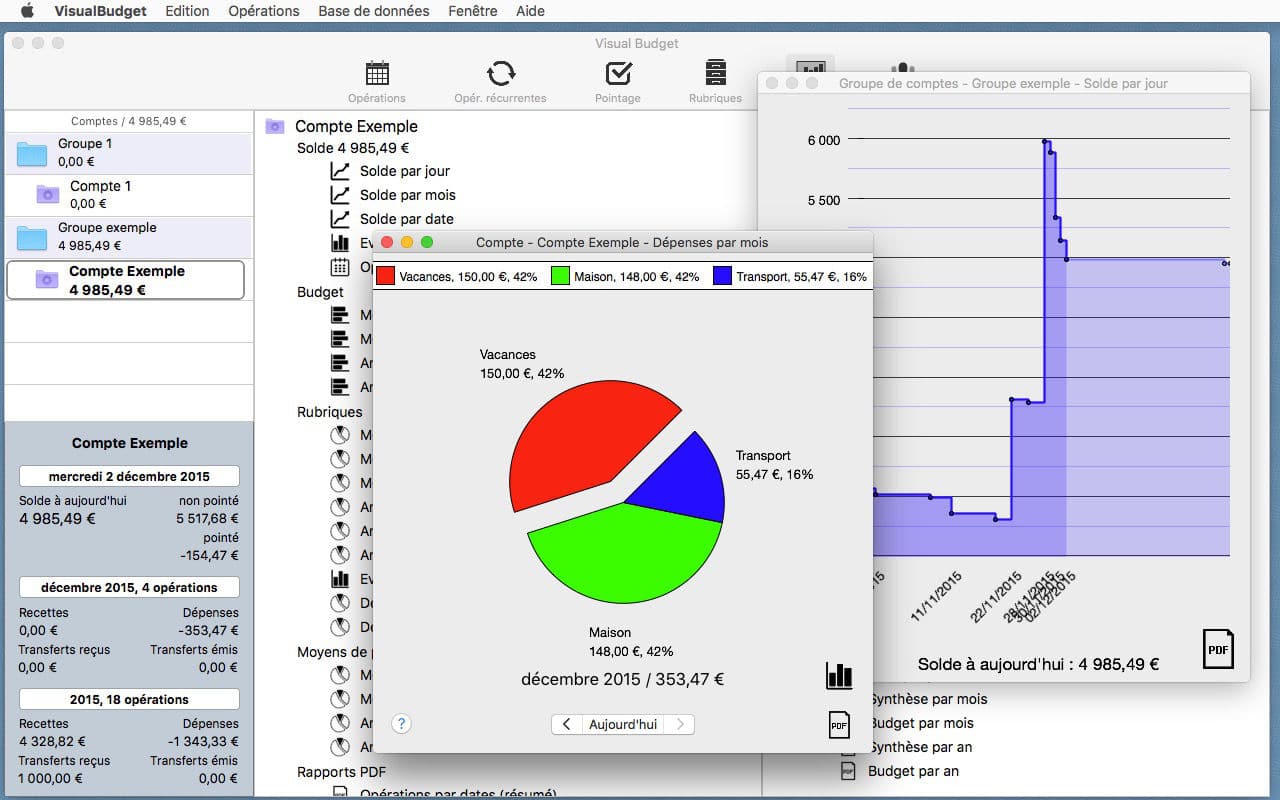Click the Aujourd'hui button

[x=622, y=724]
